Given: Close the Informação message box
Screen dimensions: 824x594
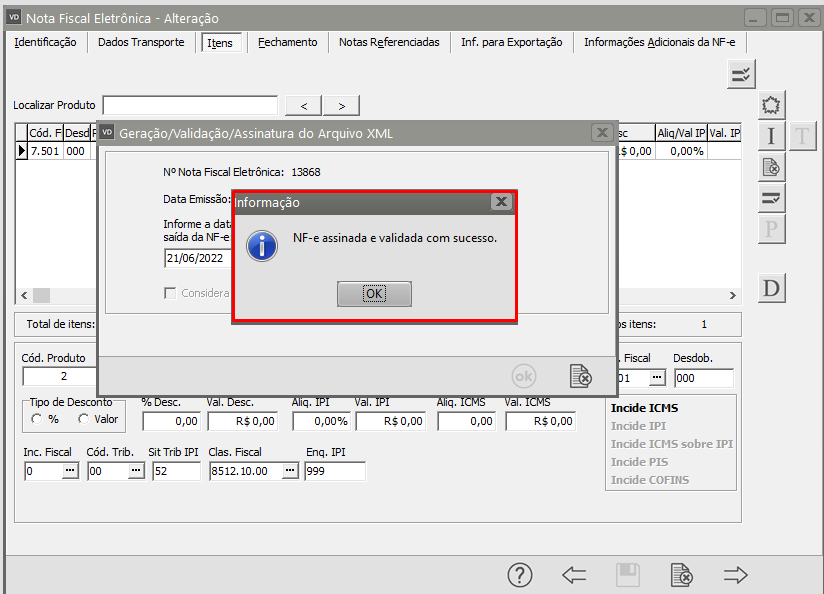Looking at the screenshot, I should pos(502,202).
